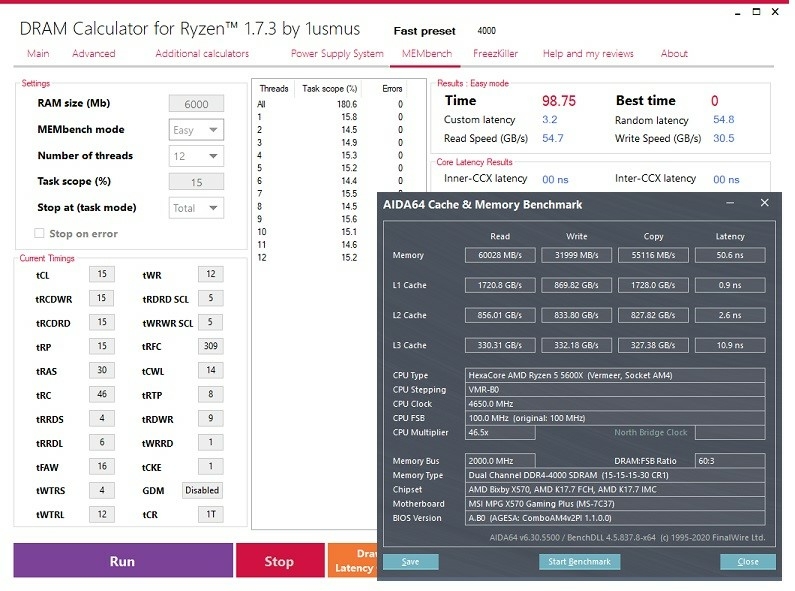795x591 pixels.
Task: Expand MEMbench mode dropdown
Action: [196, 130]
